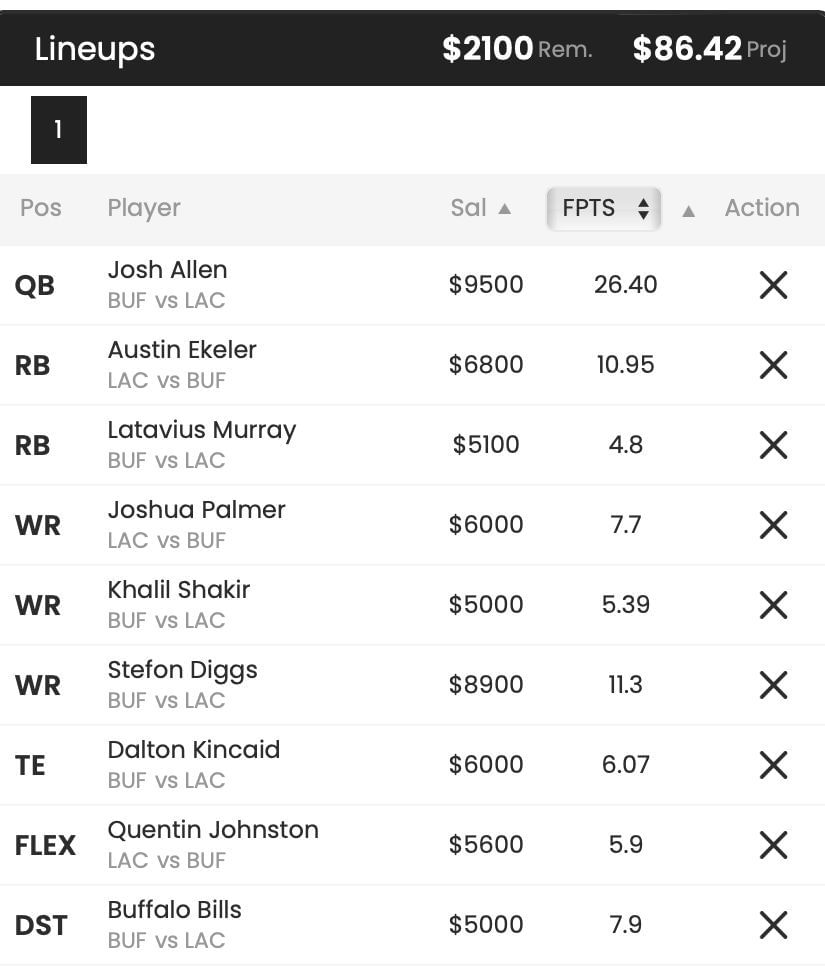This screenshot has width=825, height=974.
Task: Click the Action column header
Action: pyautogui.click(x=762, y=208)
